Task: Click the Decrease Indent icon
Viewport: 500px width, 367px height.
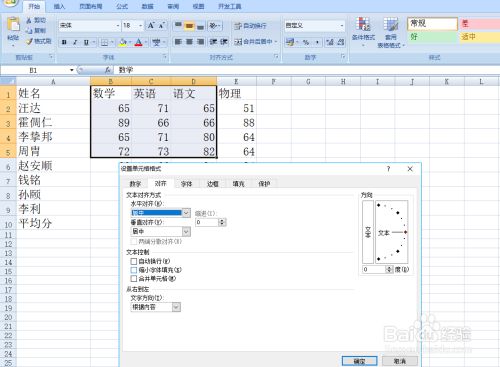Action: (213, 42)
